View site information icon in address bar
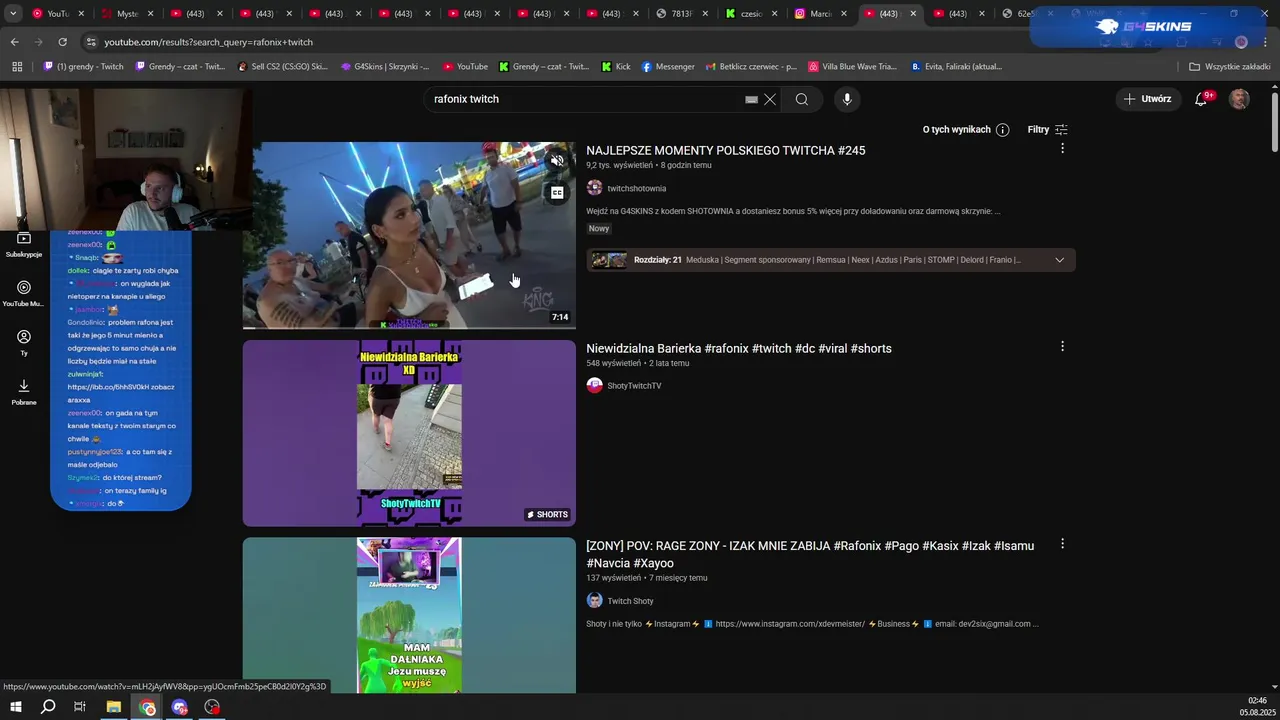The width and height of the screenshot is (1280, 720). (x=91, y=42)
